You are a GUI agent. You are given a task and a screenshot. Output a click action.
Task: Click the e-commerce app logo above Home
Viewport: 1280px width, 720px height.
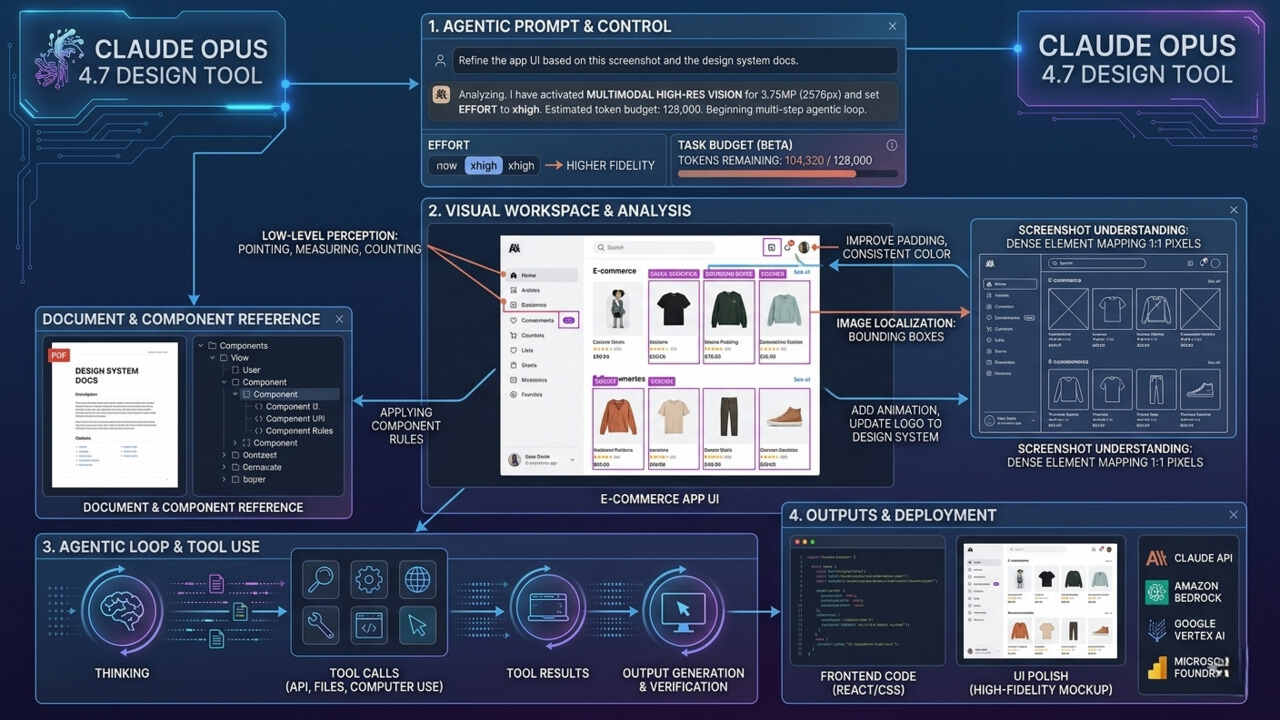coord(514,248)
